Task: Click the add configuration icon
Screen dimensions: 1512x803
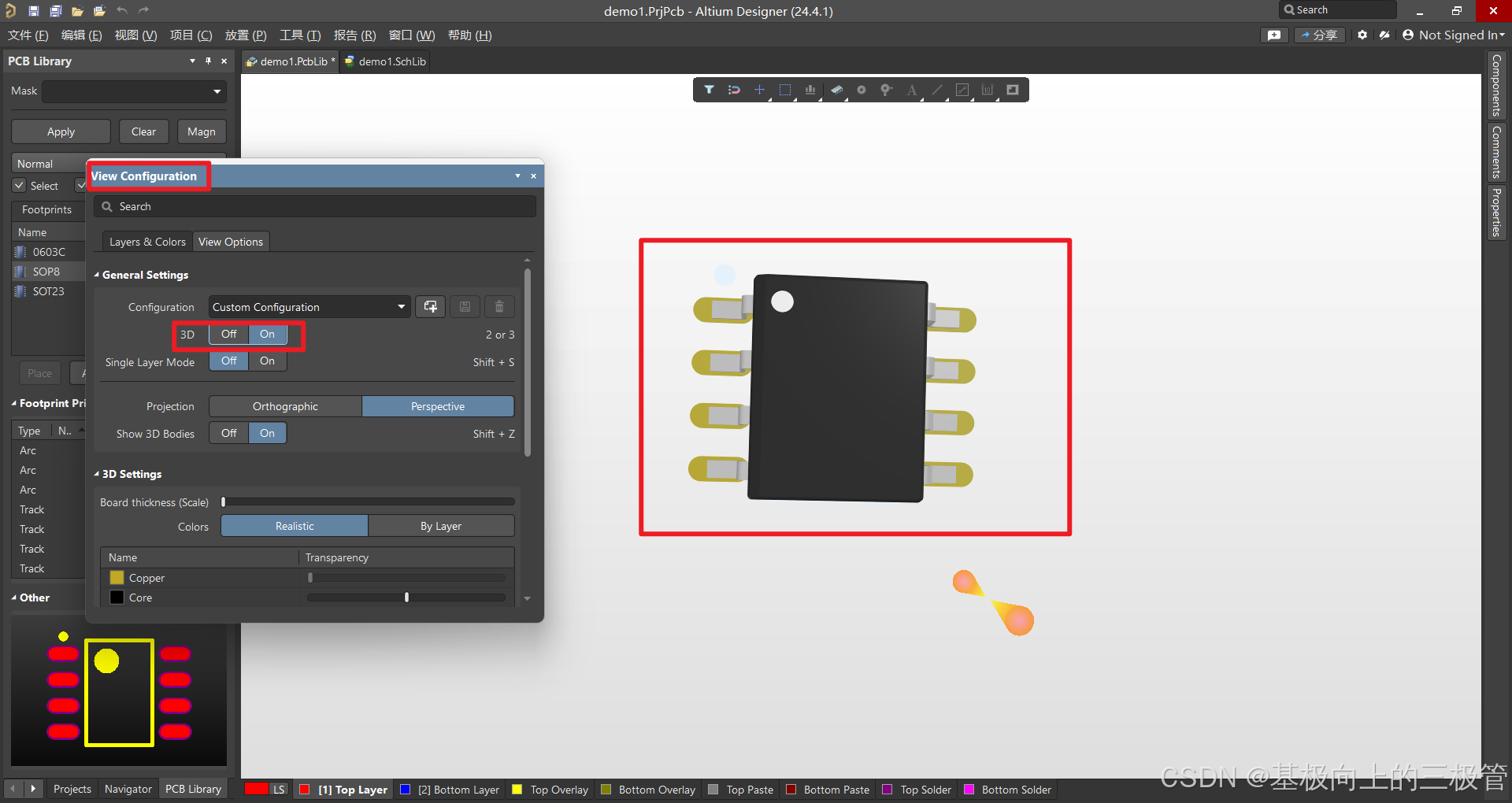Action: click(x=431, y=306)
